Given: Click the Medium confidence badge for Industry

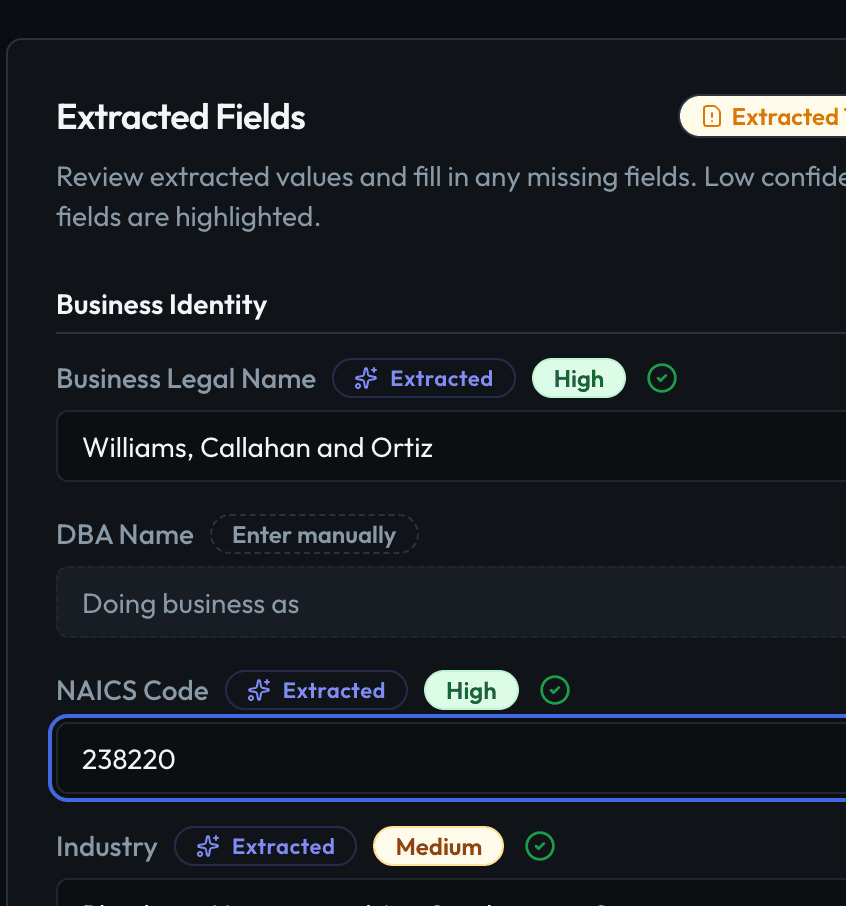Looking at the screenshot, I should point(439,846).
